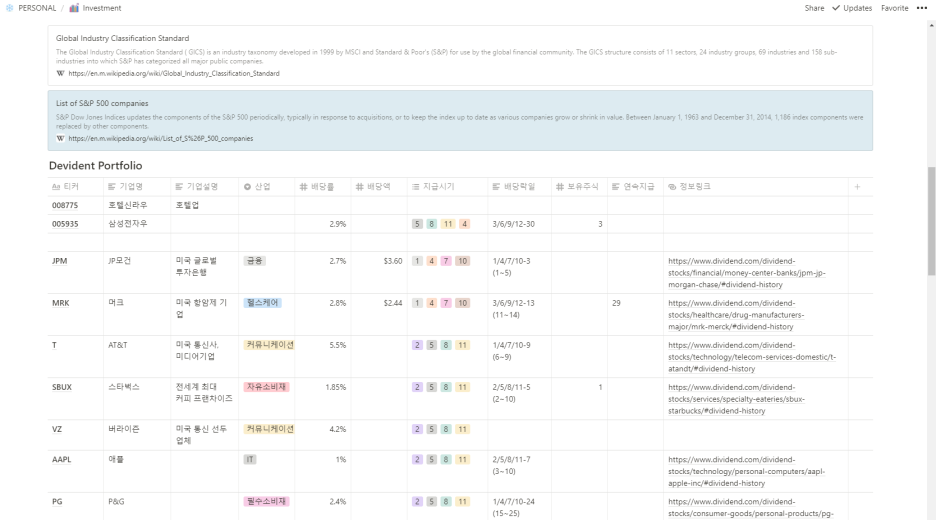The height and width of the screenshot is (520, 936).
Task: Open the 배당률 column header
Action: 322,187
